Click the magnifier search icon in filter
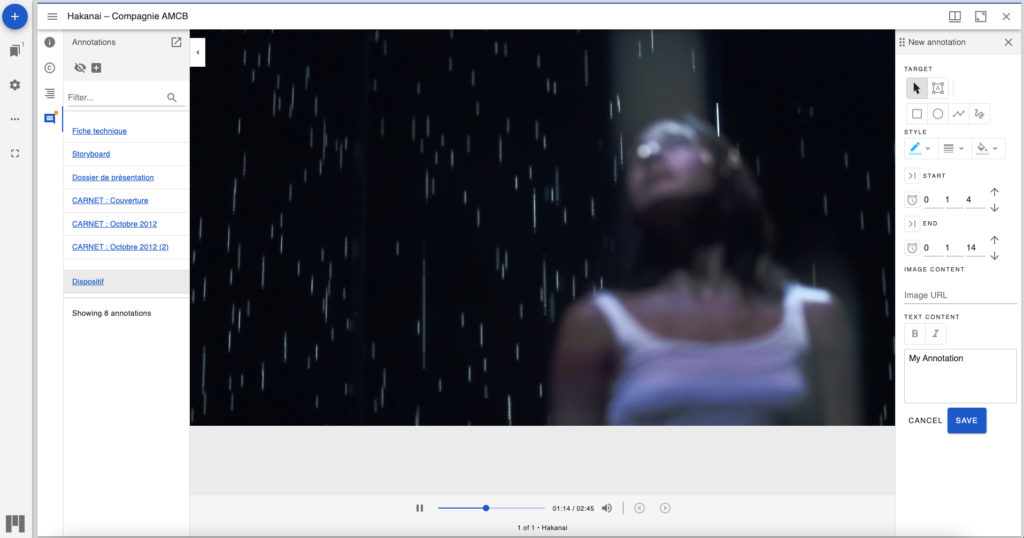 point(172,97)
